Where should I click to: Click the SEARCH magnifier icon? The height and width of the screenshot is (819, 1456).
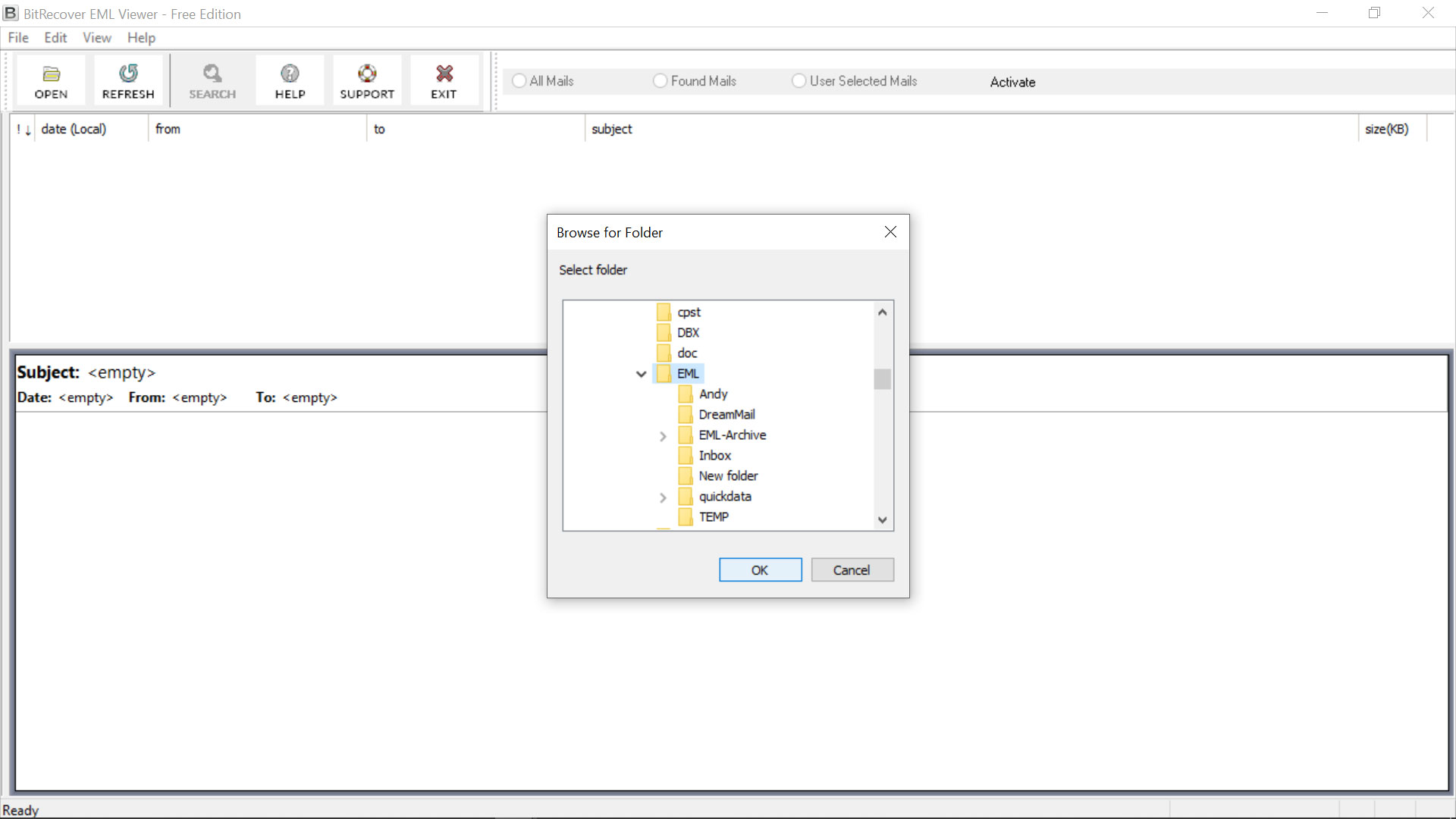pyautogui.click(x=212, y=74)
